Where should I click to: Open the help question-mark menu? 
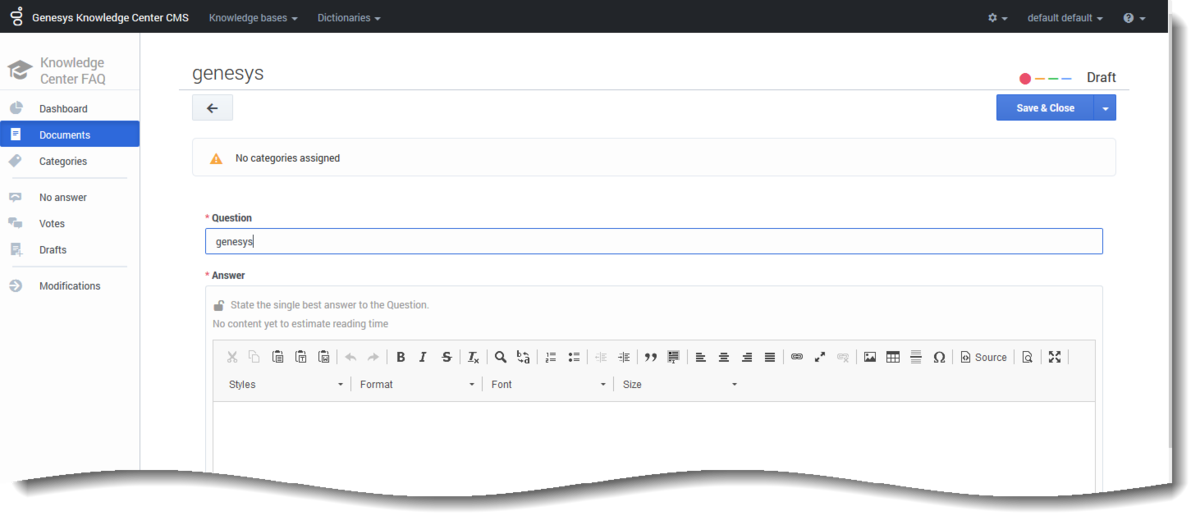coord(1134,18)
